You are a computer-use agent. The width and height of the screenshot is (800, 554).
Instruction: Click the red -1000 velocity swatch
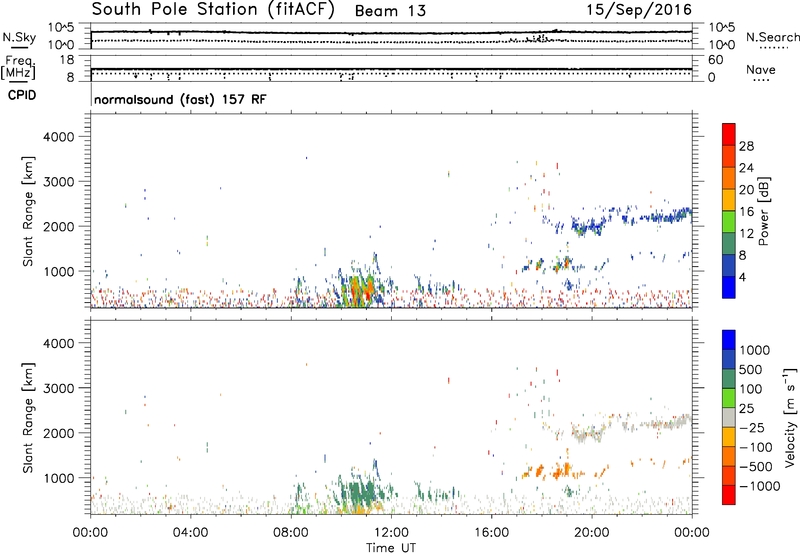click(729, 495)
